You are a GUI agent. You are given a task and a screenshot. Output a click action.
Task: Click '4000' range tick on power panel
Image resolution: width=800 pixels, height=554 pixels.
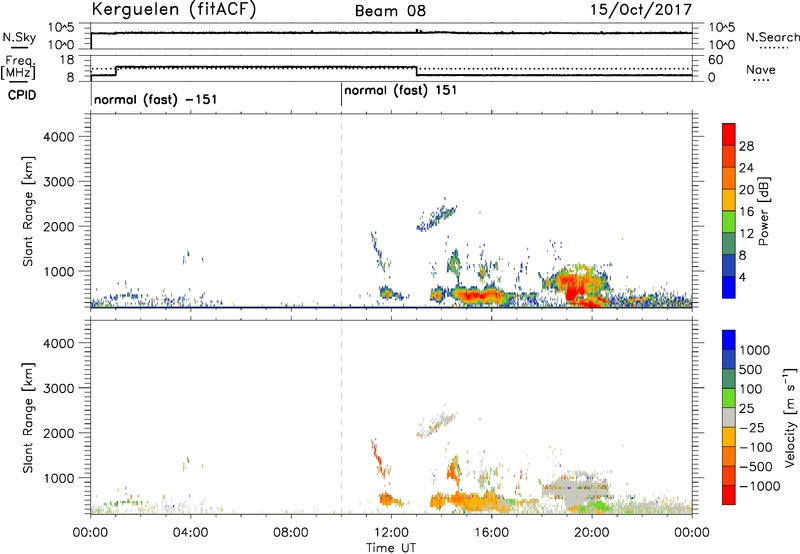coord(58,137)
